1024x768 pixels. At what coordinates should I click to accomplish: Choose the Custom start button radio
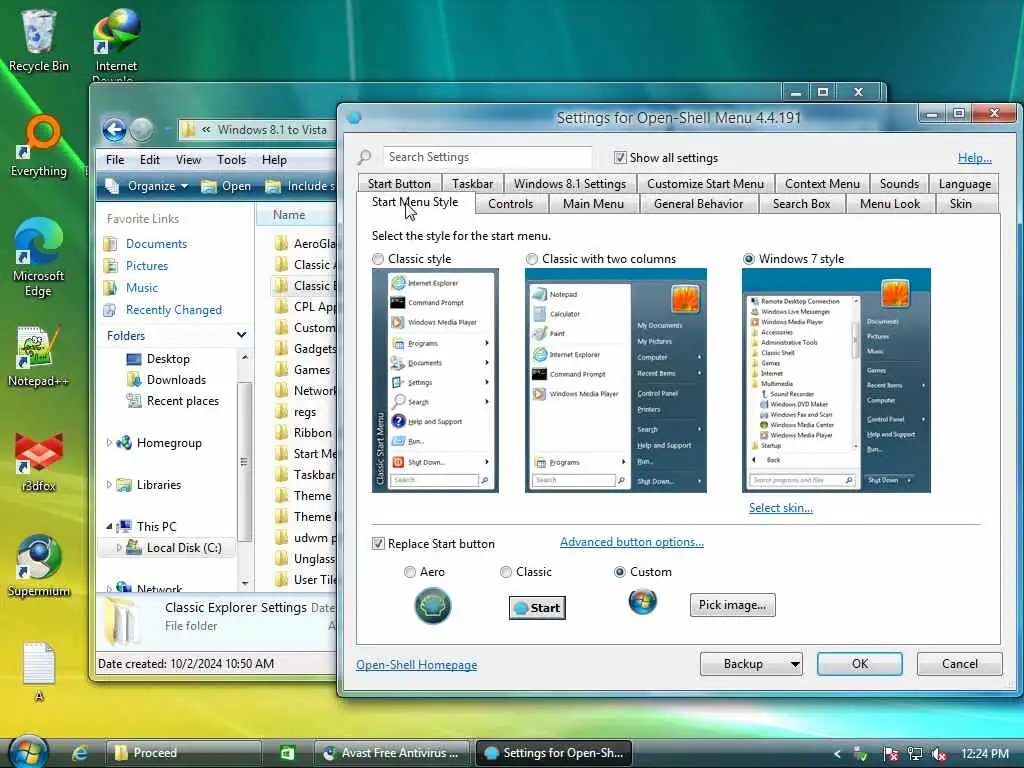coord(620,572)
